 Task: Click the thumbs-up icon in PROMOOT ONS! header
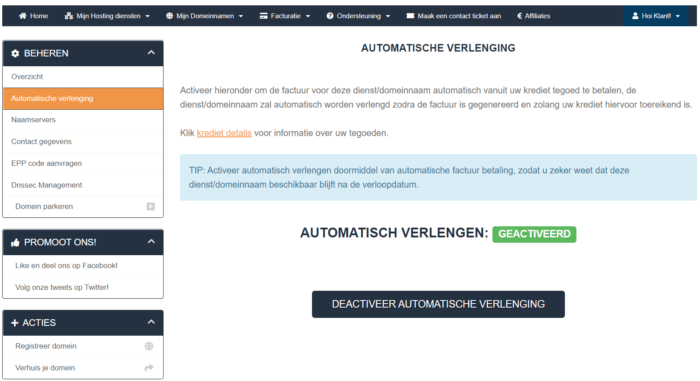point(15,242)
